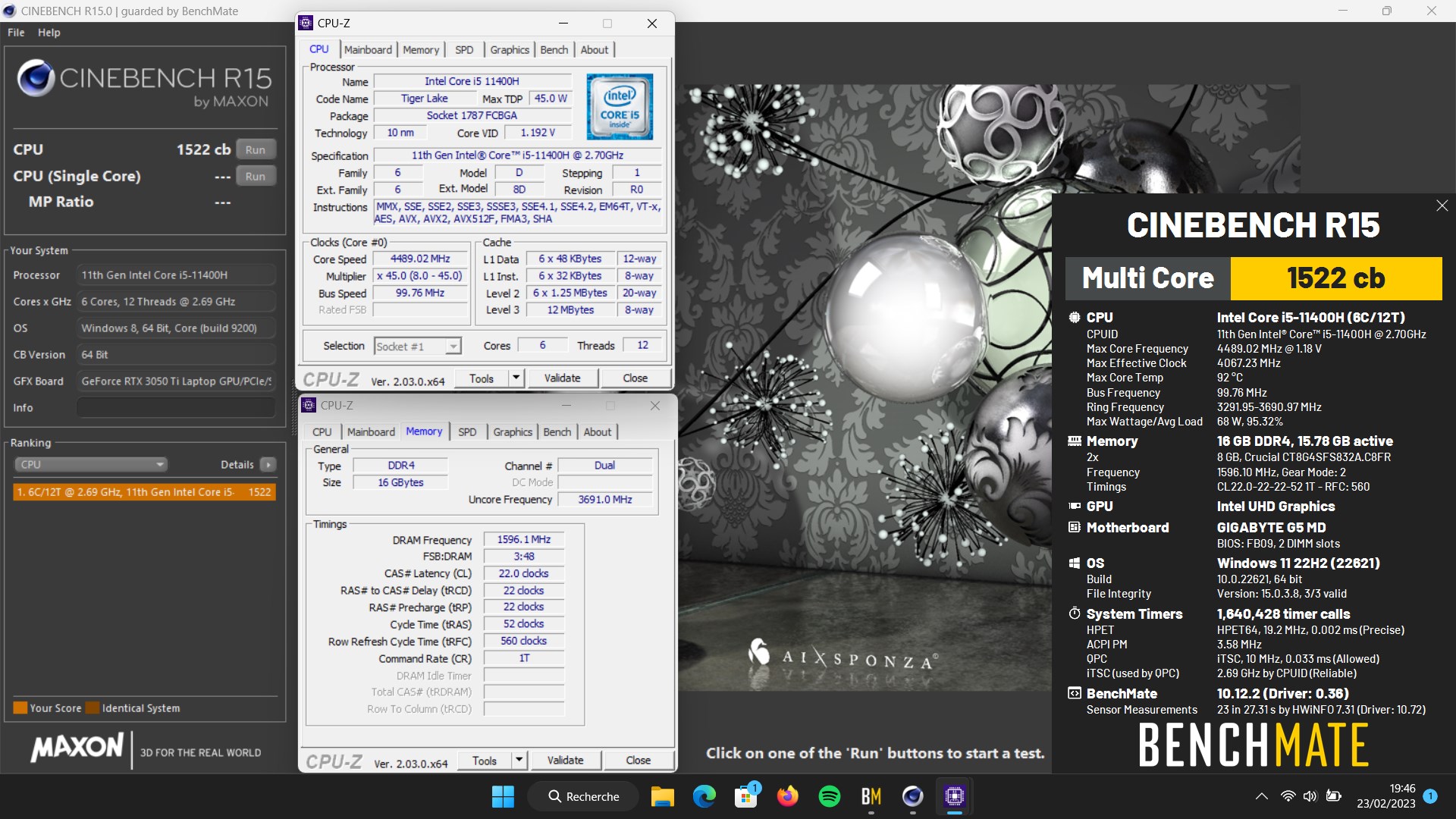Switch to CPU tab in lower CPU-Z
This screenshot has height=819, width=1456.
click(322, 431)
